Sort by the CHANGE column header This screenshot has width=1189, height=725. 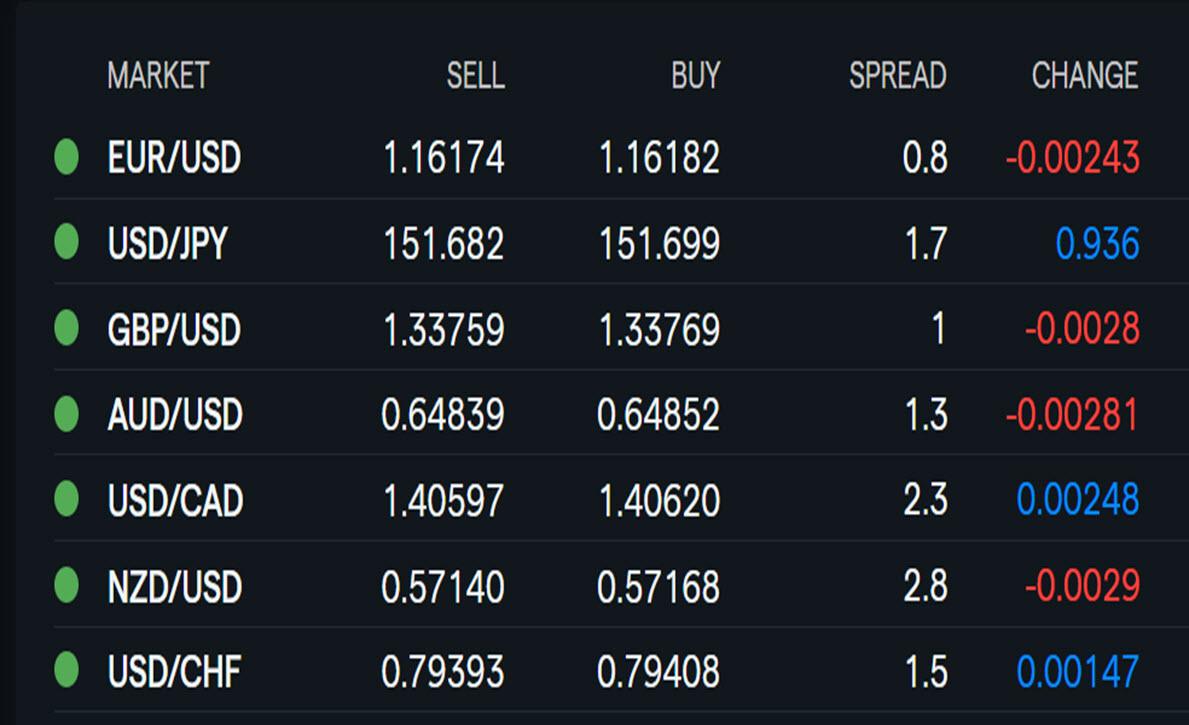(1085, 75)
